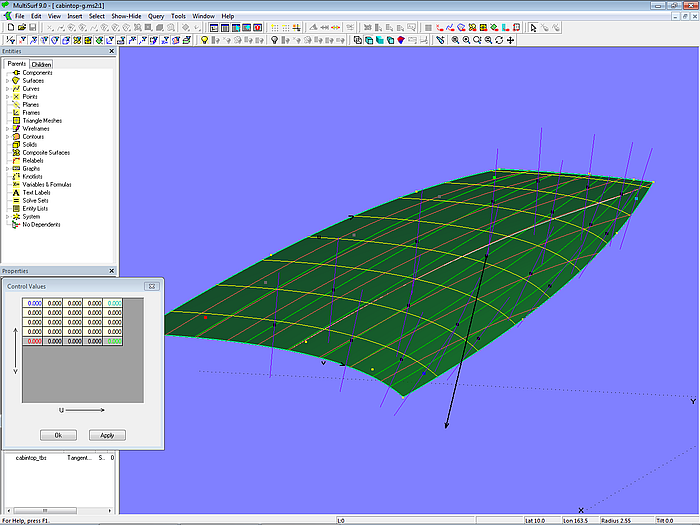
Task: Click the pan view cross-arrows icon
Action: click(x=511, y=40)
